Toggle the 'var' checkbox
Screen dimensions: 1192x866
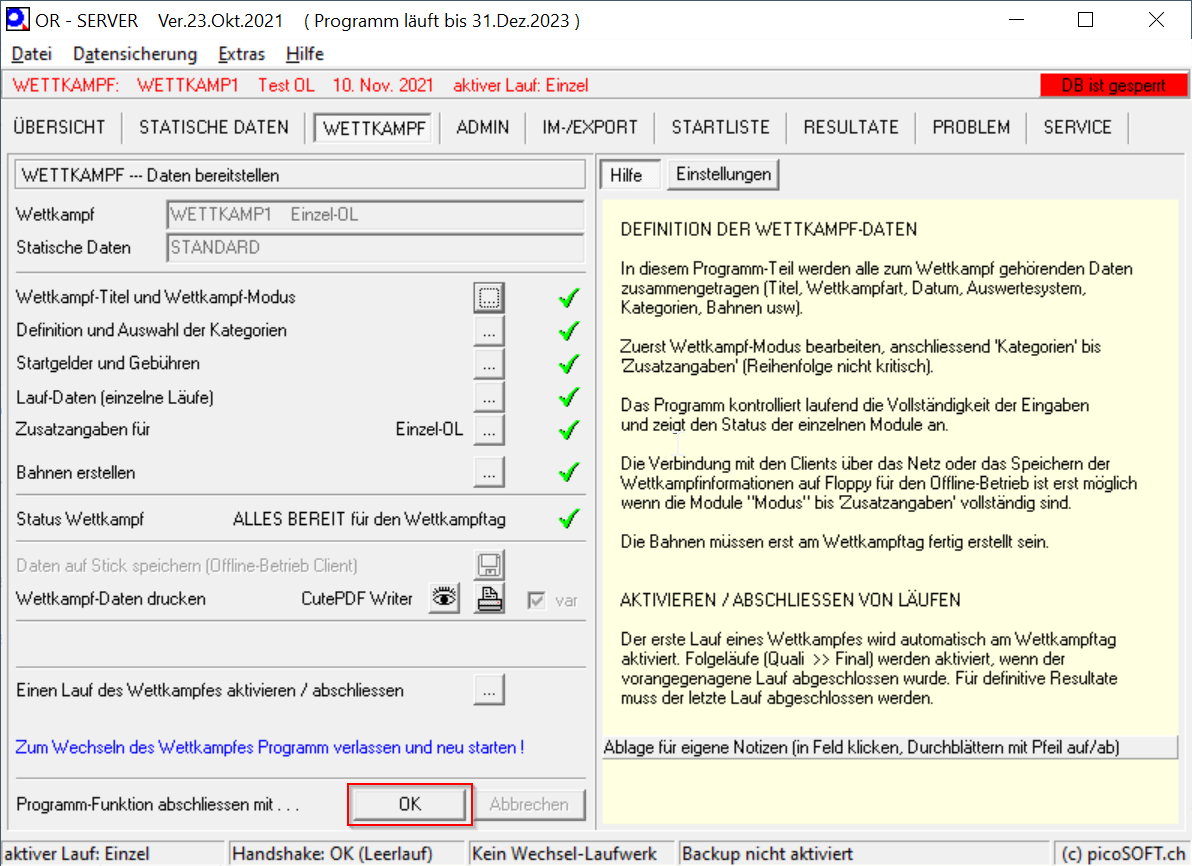(537, 601)
